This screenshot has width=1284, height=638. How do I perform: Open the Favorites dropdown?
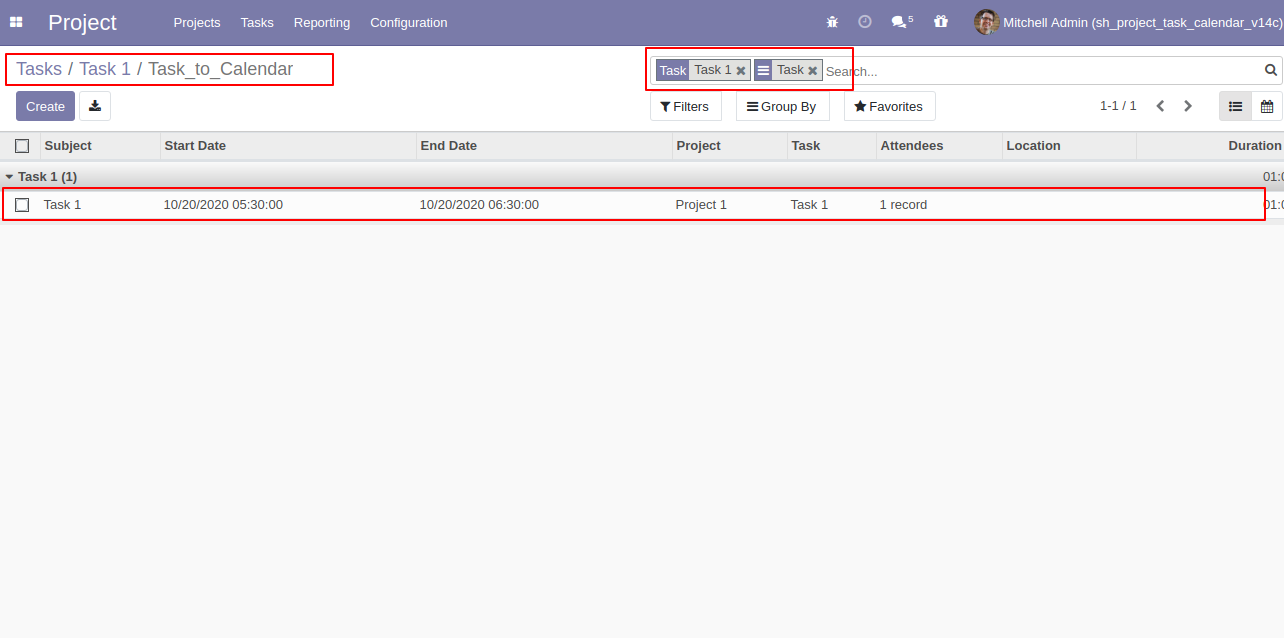point(889,106)
